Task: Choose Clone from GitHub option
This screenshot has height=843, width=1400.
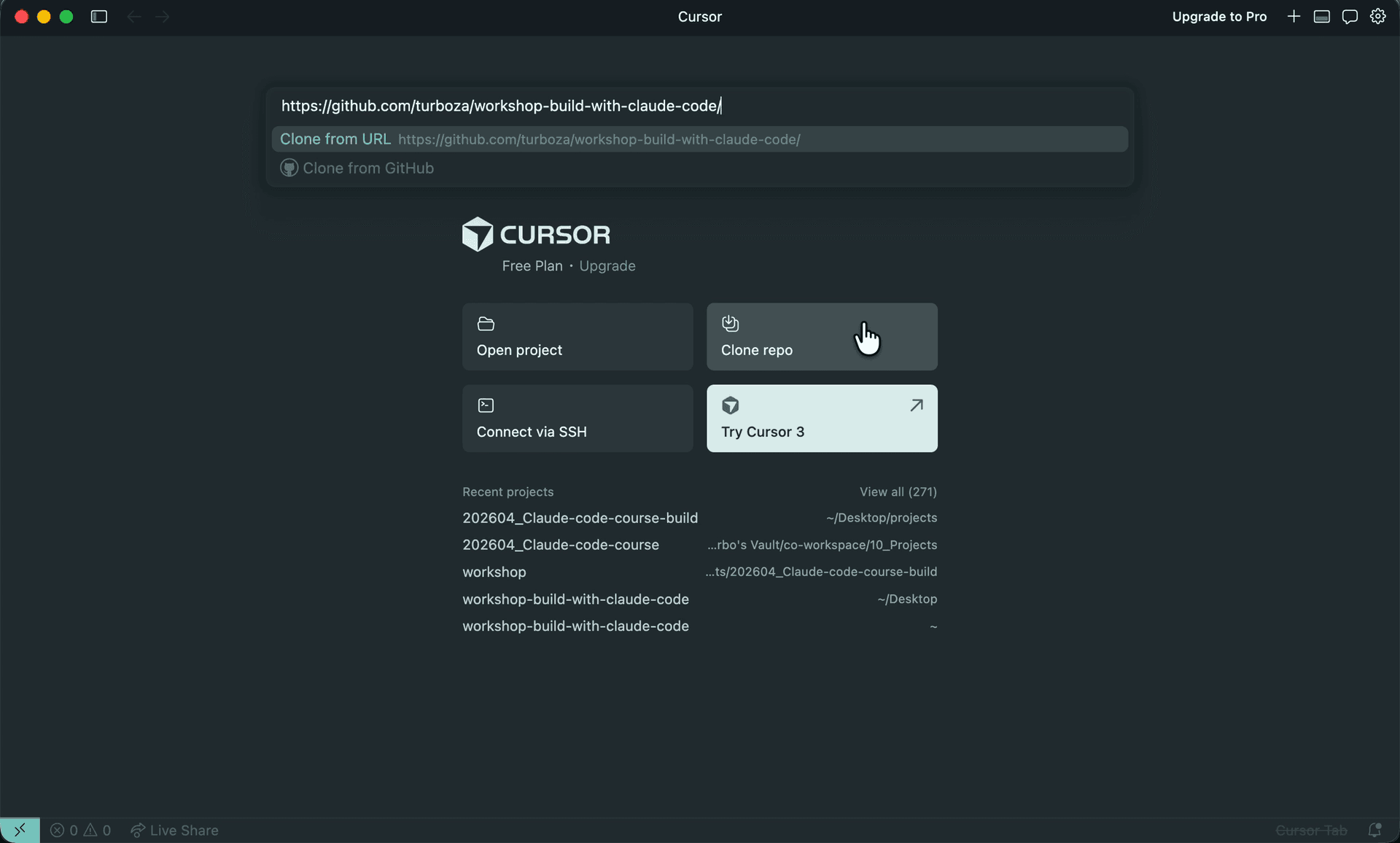Action: (x=700, y=168)
